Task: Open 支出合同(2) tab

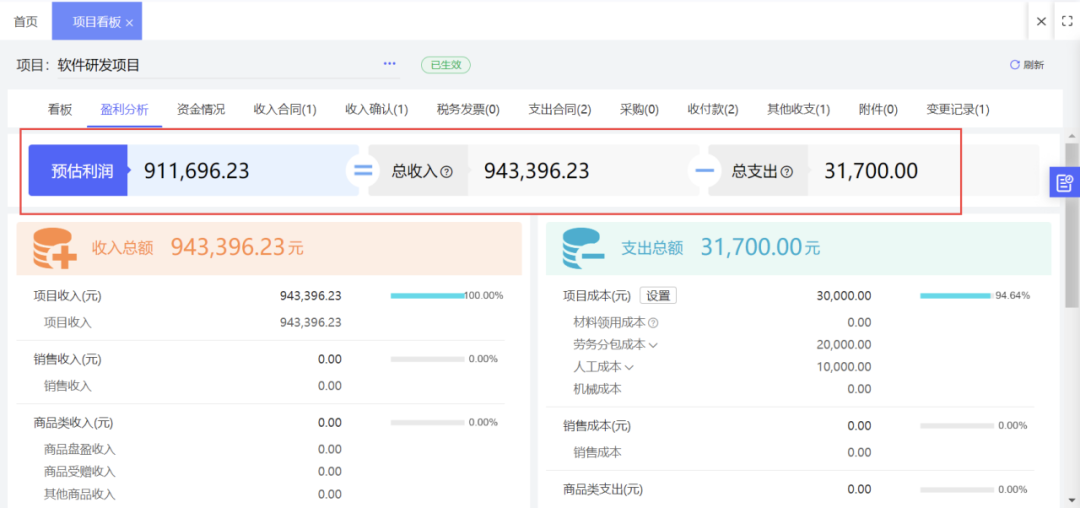Action: click(559, 109)
